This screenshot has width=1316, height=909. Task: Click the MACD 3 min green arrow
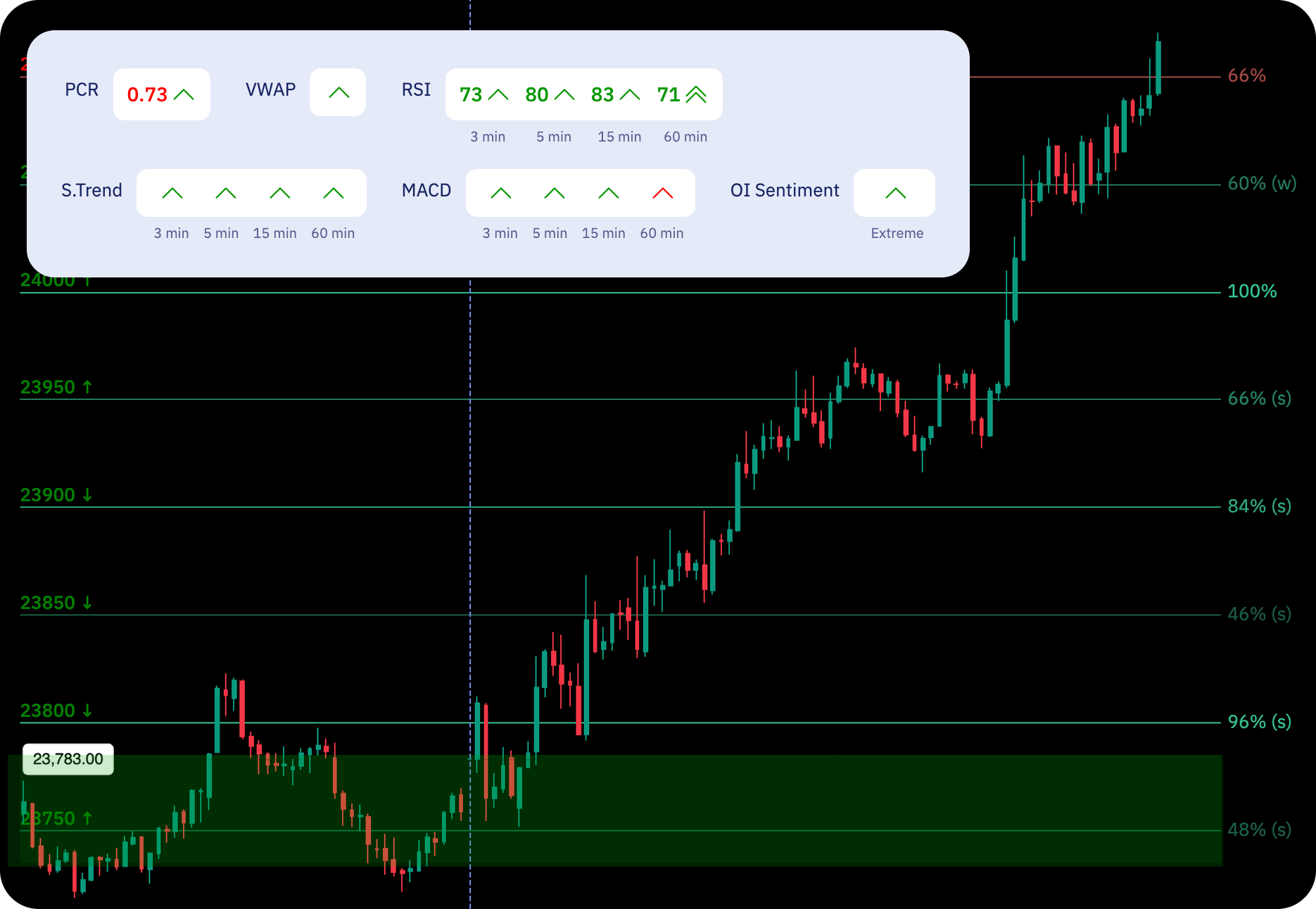coord(501,193)
